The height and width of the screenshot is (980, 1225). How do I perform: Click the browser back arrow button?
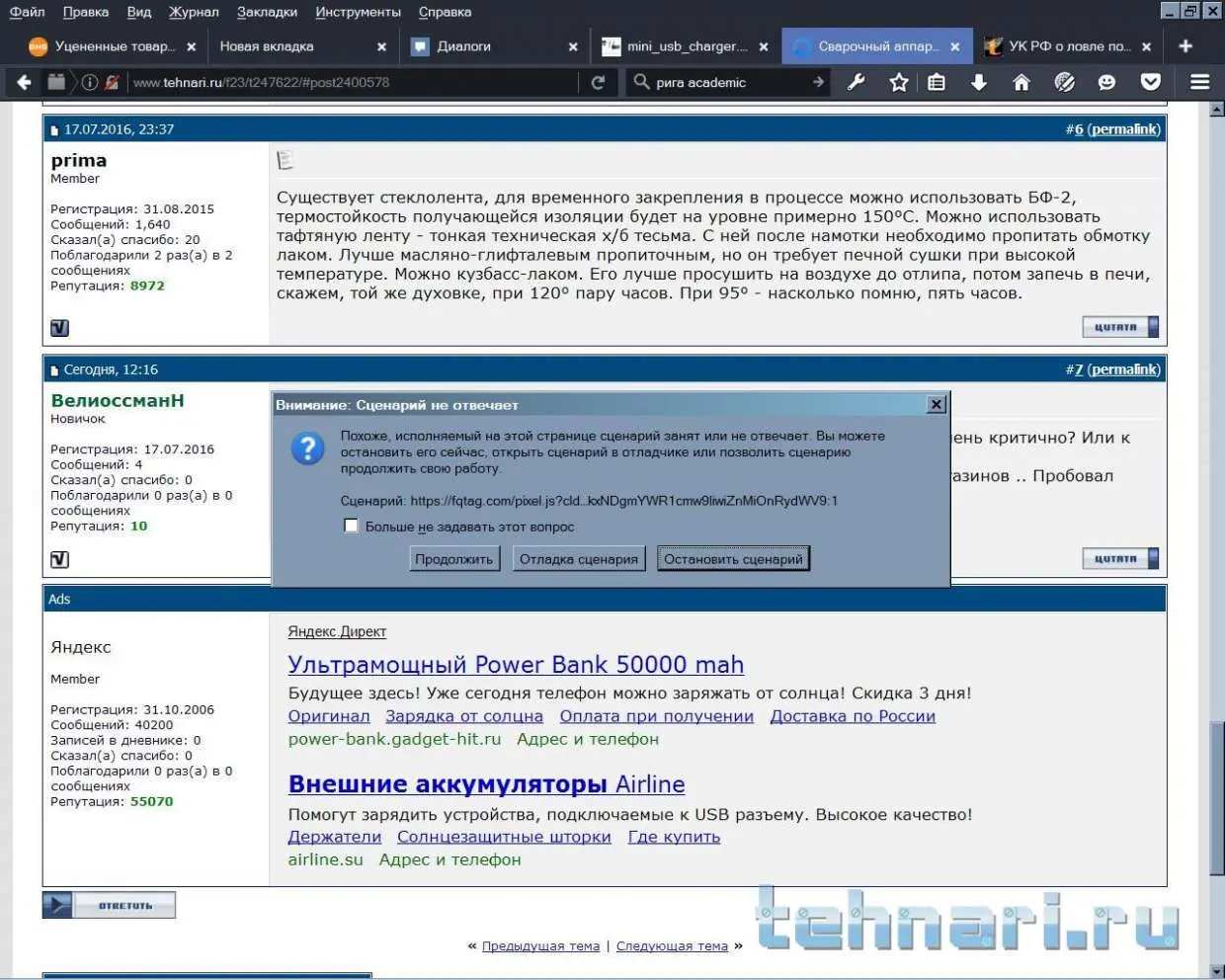[24, 82]
